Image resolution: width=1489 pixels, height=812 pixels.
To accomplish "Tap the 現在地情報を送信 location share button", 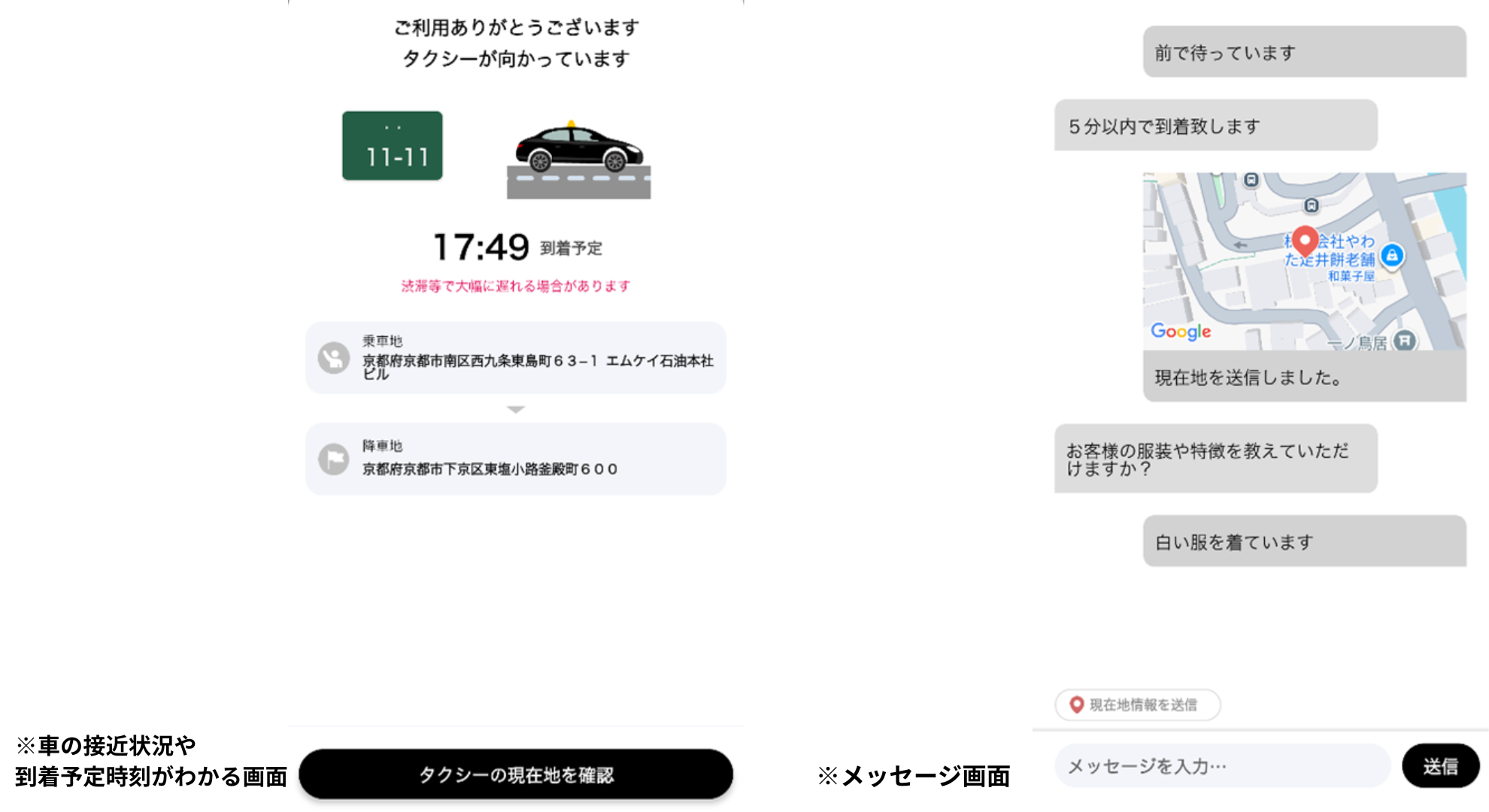I will [1137, 704].
